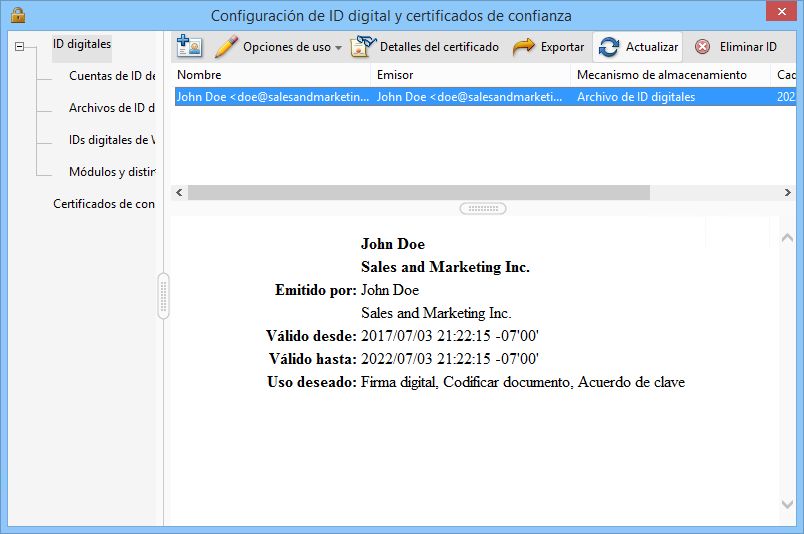The width and height of the screenshot is (804, 534).
Task: Click the horizontal pane splitter grip
Action: [483, 208]
